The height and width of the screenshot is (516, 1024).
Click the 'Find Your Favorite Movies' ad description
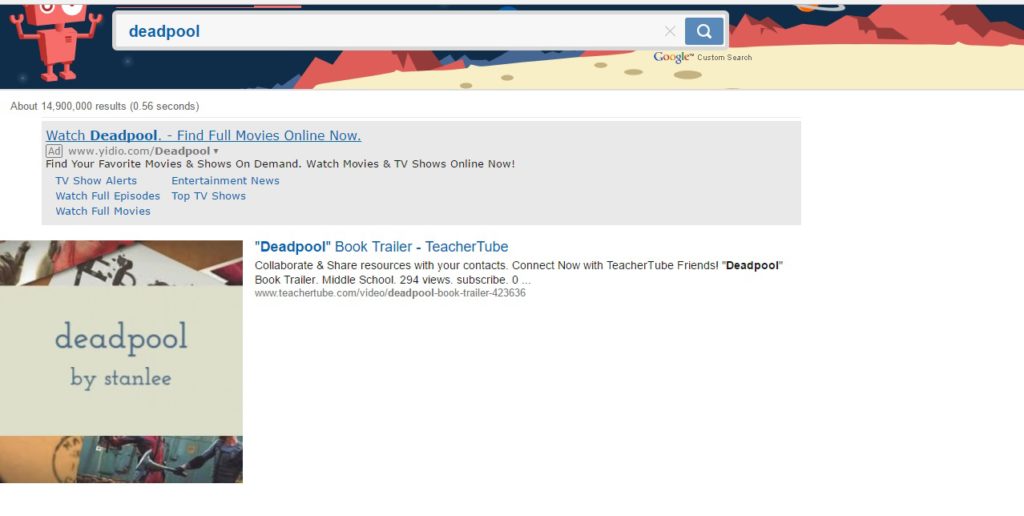pos(280,164)
